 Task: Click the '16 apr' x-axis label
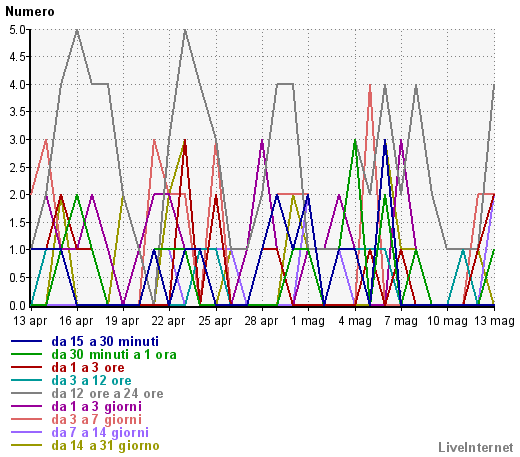click(x=76, y=321)
